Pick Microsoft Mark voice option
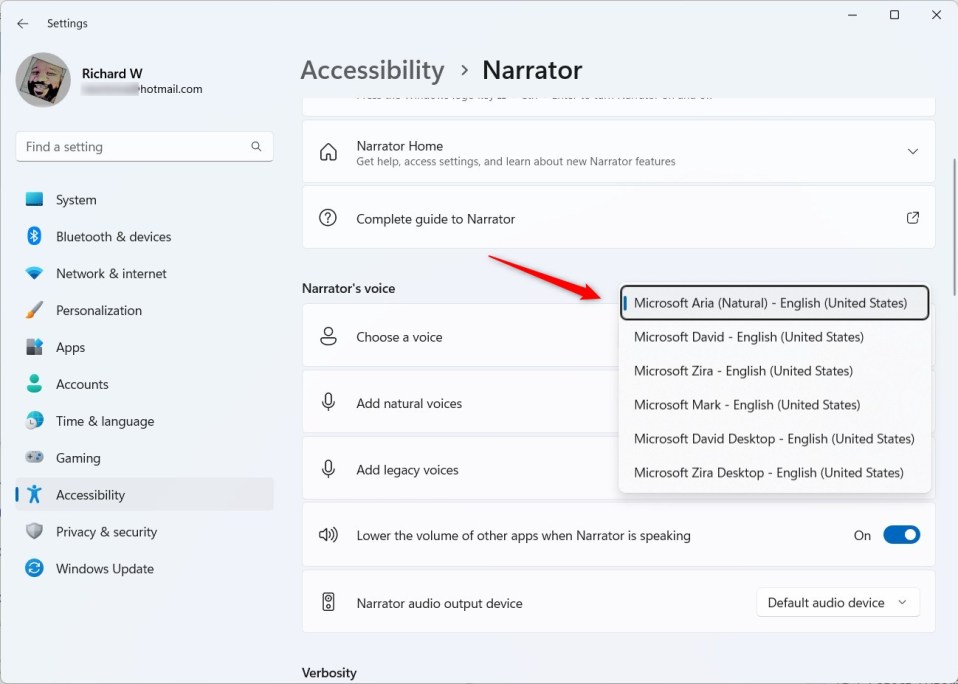 click(x=774, y=405)
